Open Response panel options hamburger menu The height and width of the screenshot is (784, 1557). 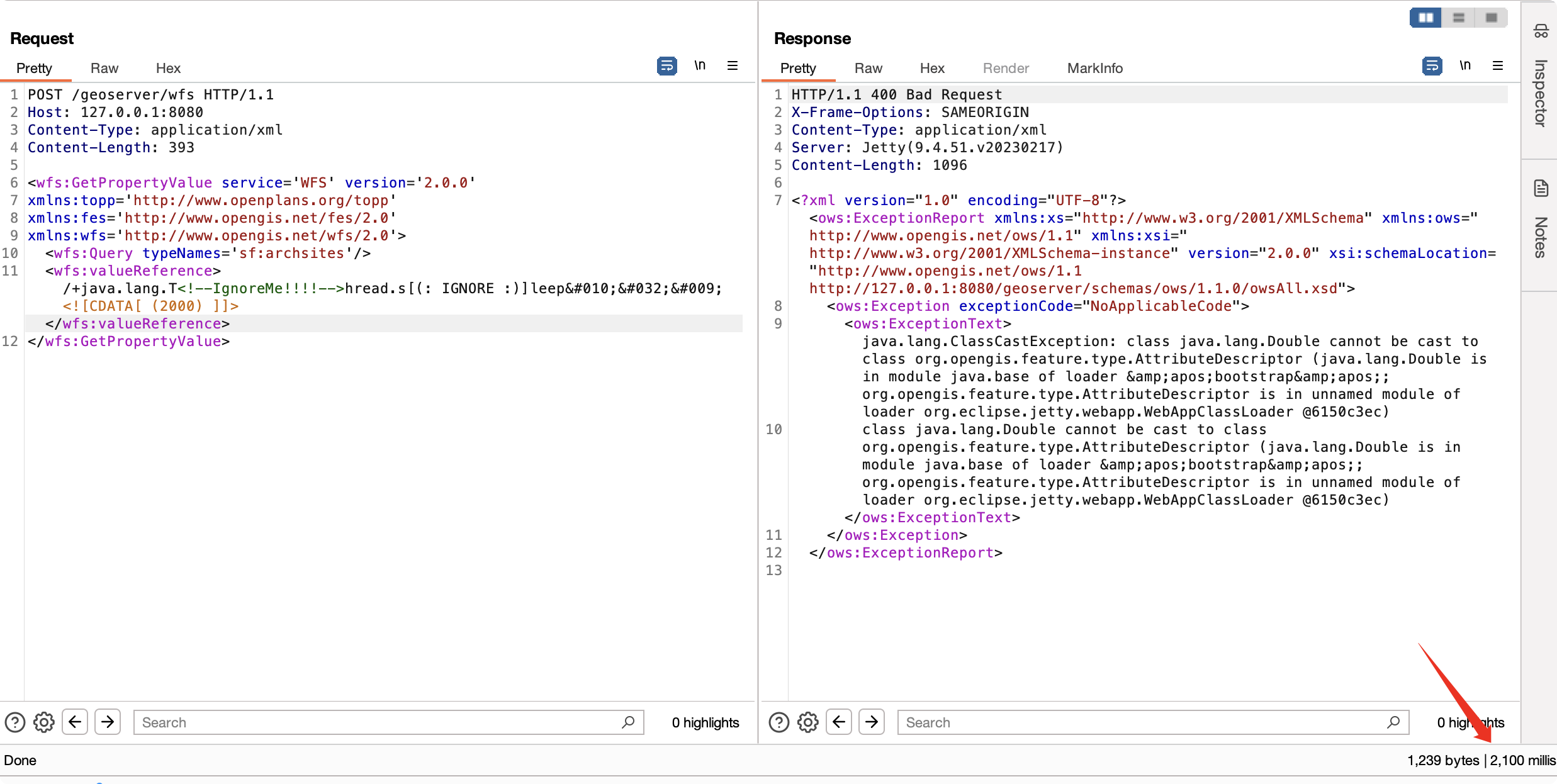click(x=1498, y=65)
